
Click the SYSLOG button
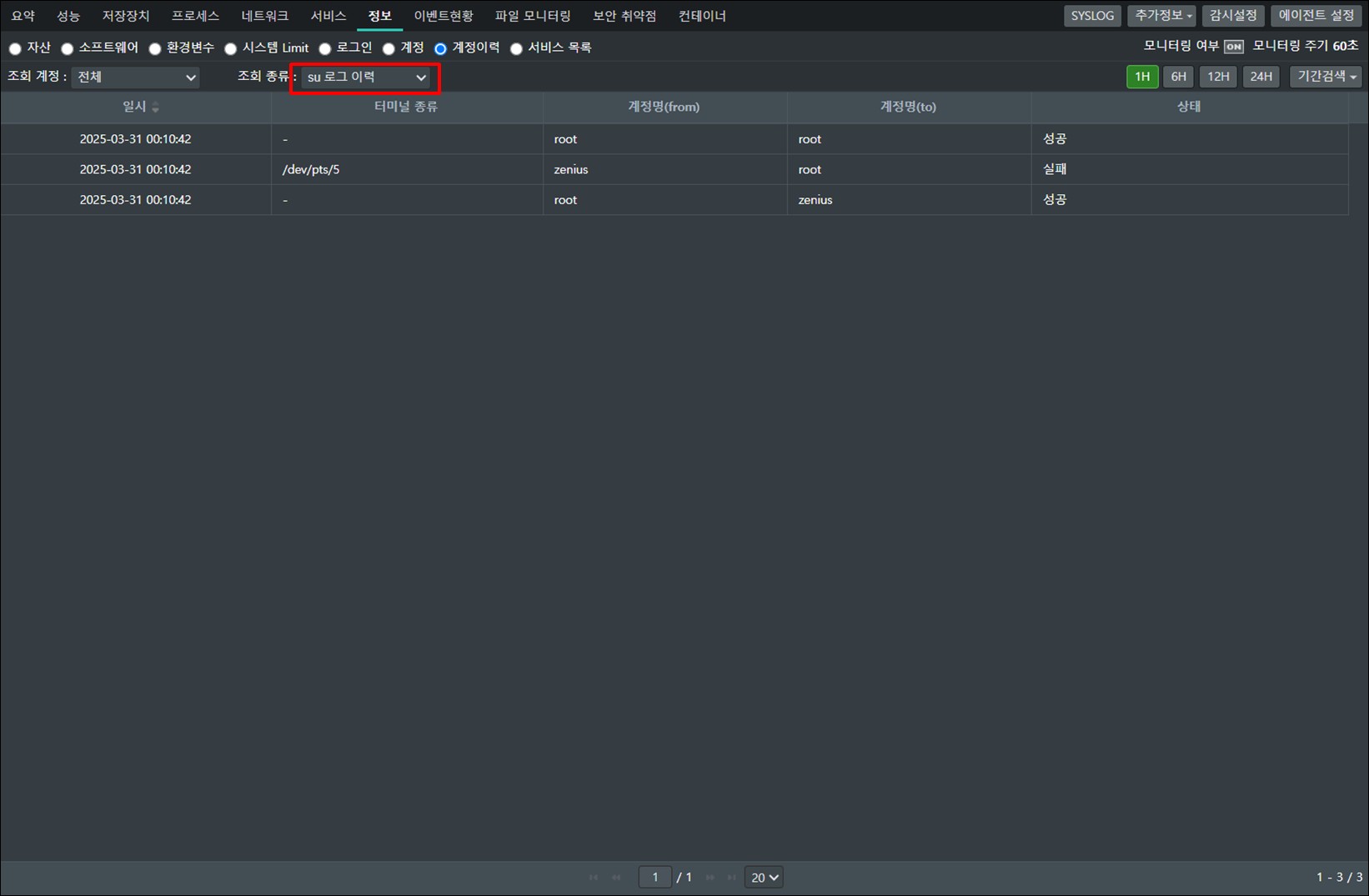pyautogui.click(x=1091, y=16)
